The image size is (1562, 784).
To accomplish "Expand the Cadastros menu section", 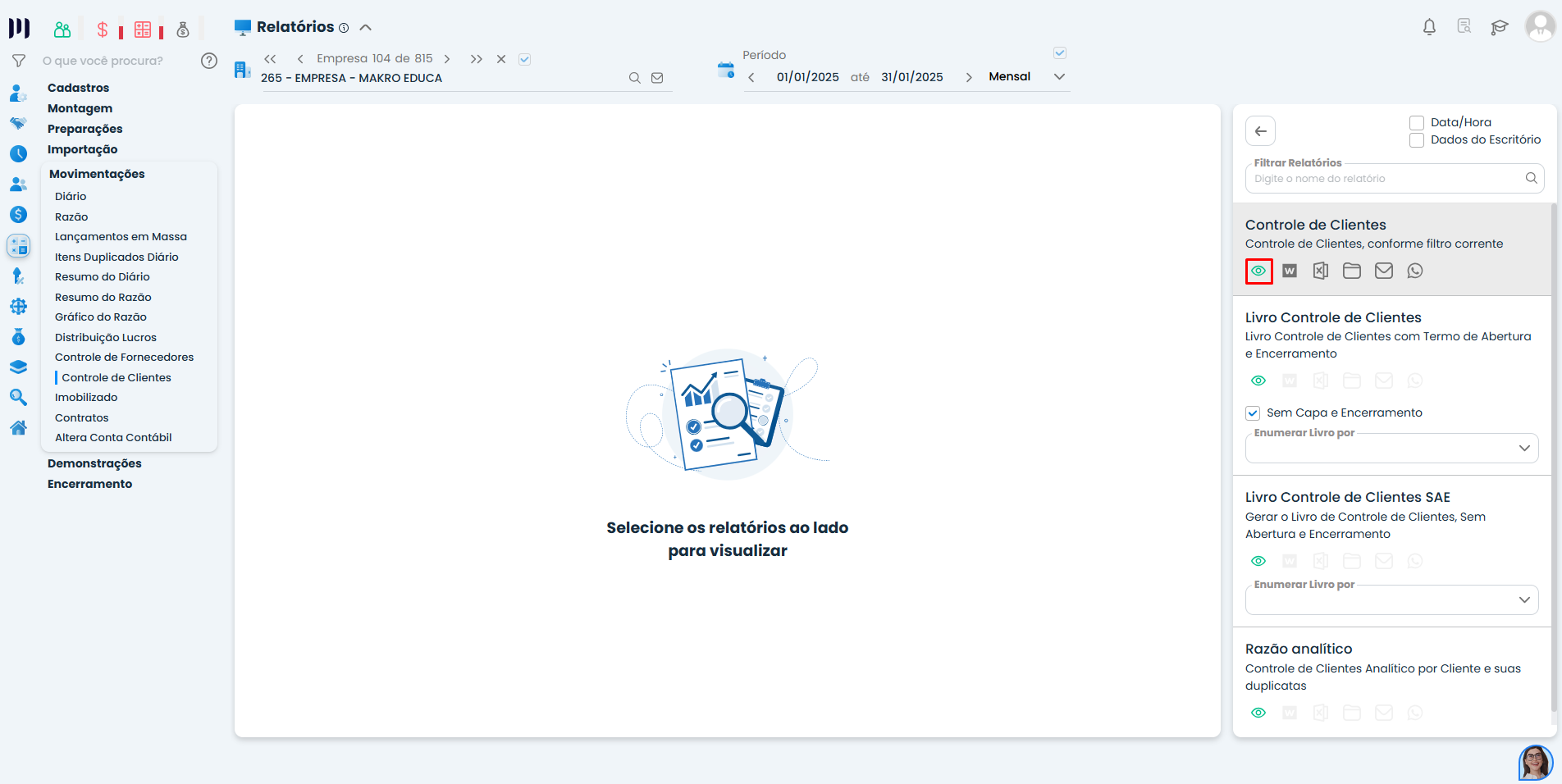I will (78, 88).
